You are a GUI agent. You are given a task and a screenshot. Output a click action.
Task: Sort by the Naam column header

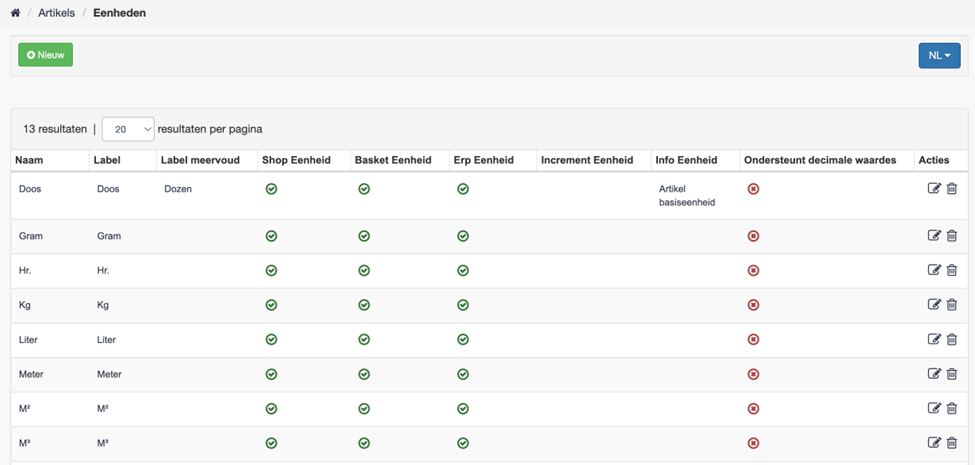[x=29, y=160]
